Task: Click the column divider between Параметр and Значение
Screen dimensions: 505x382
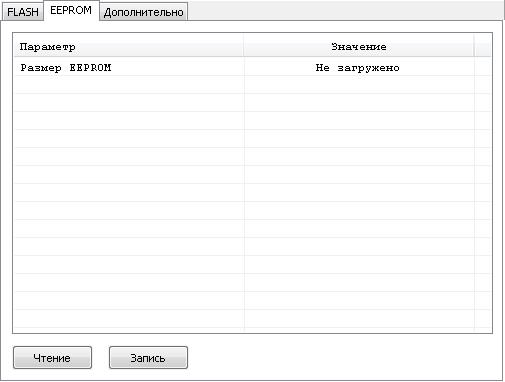Action: click(x=244, y=47)
